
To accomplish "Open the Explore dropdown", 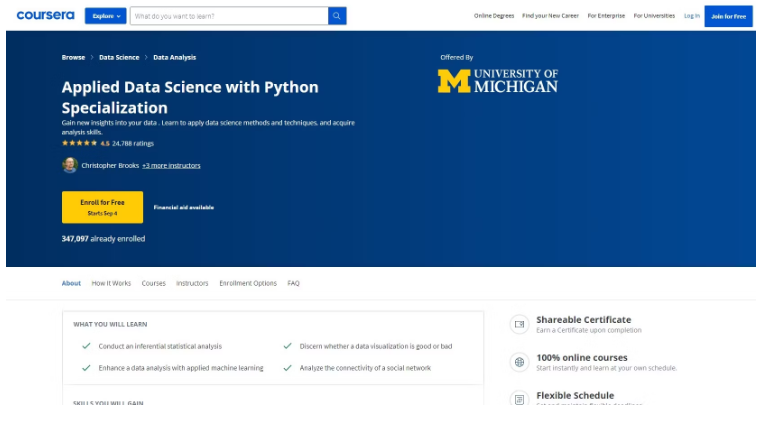I will click(x=106, y=16).
